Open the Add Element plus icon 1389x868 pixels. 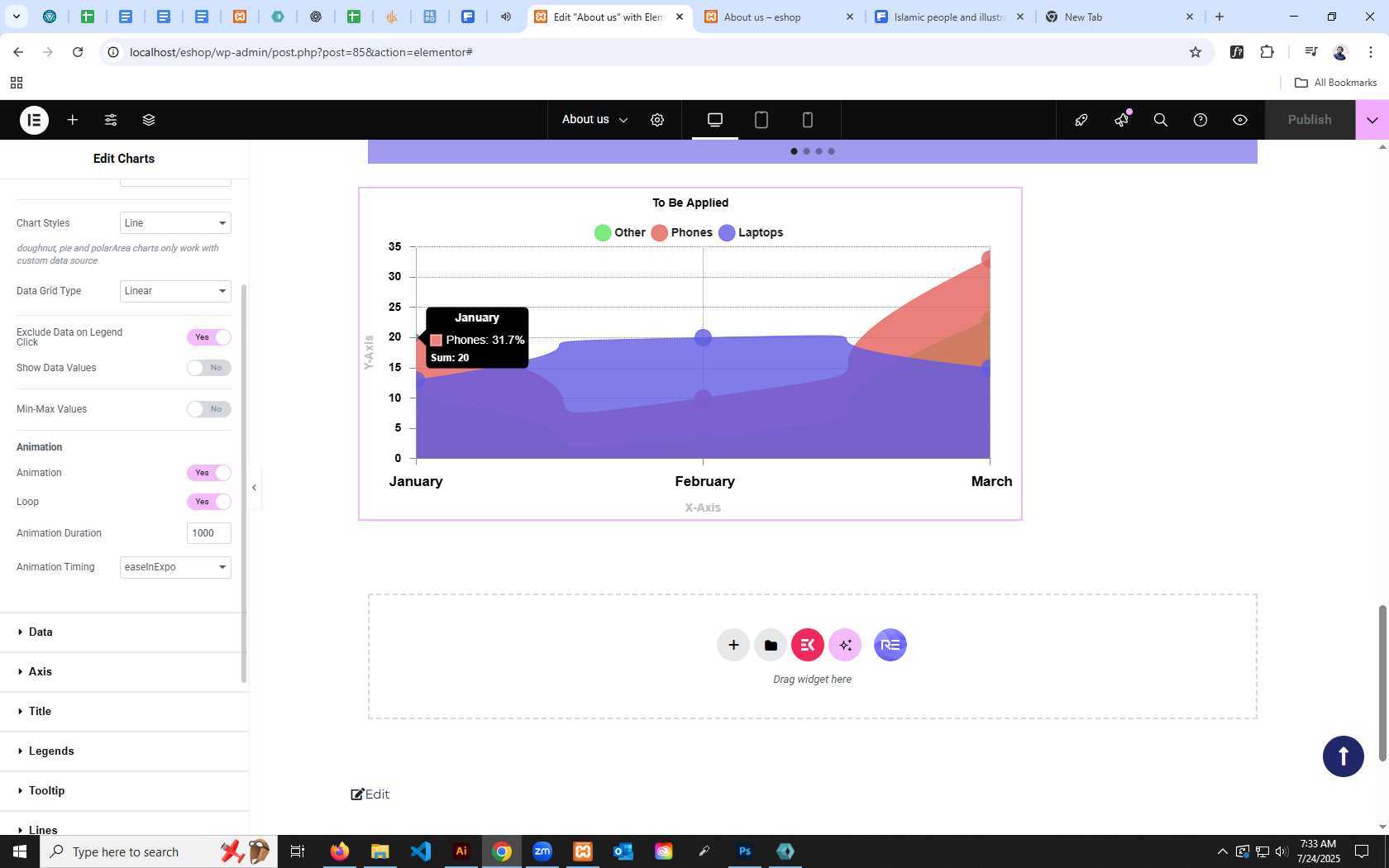[73, 120]
